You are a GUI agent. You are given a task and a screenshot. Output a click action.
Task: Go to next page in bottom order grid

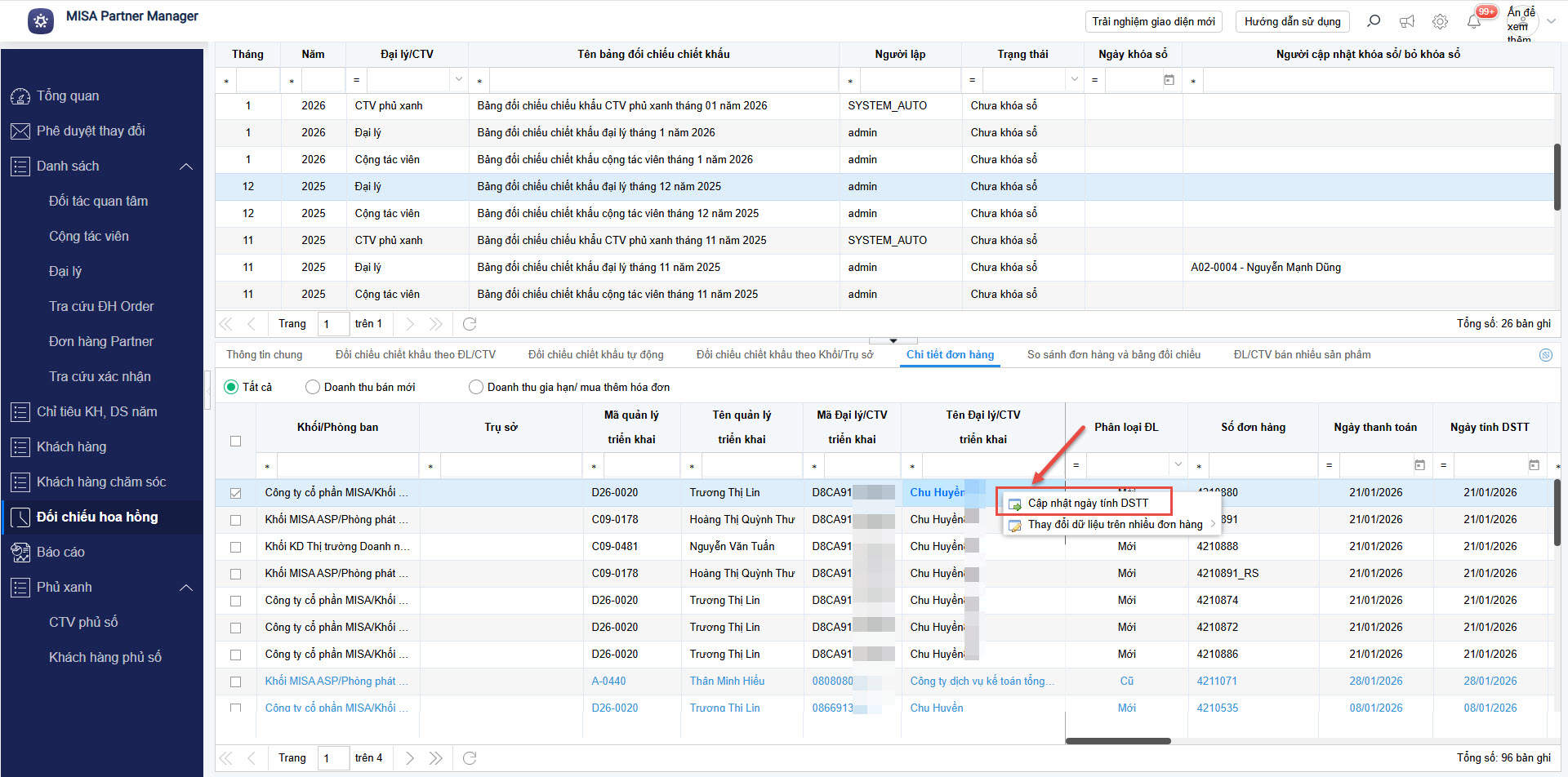(x=410, y=758)
